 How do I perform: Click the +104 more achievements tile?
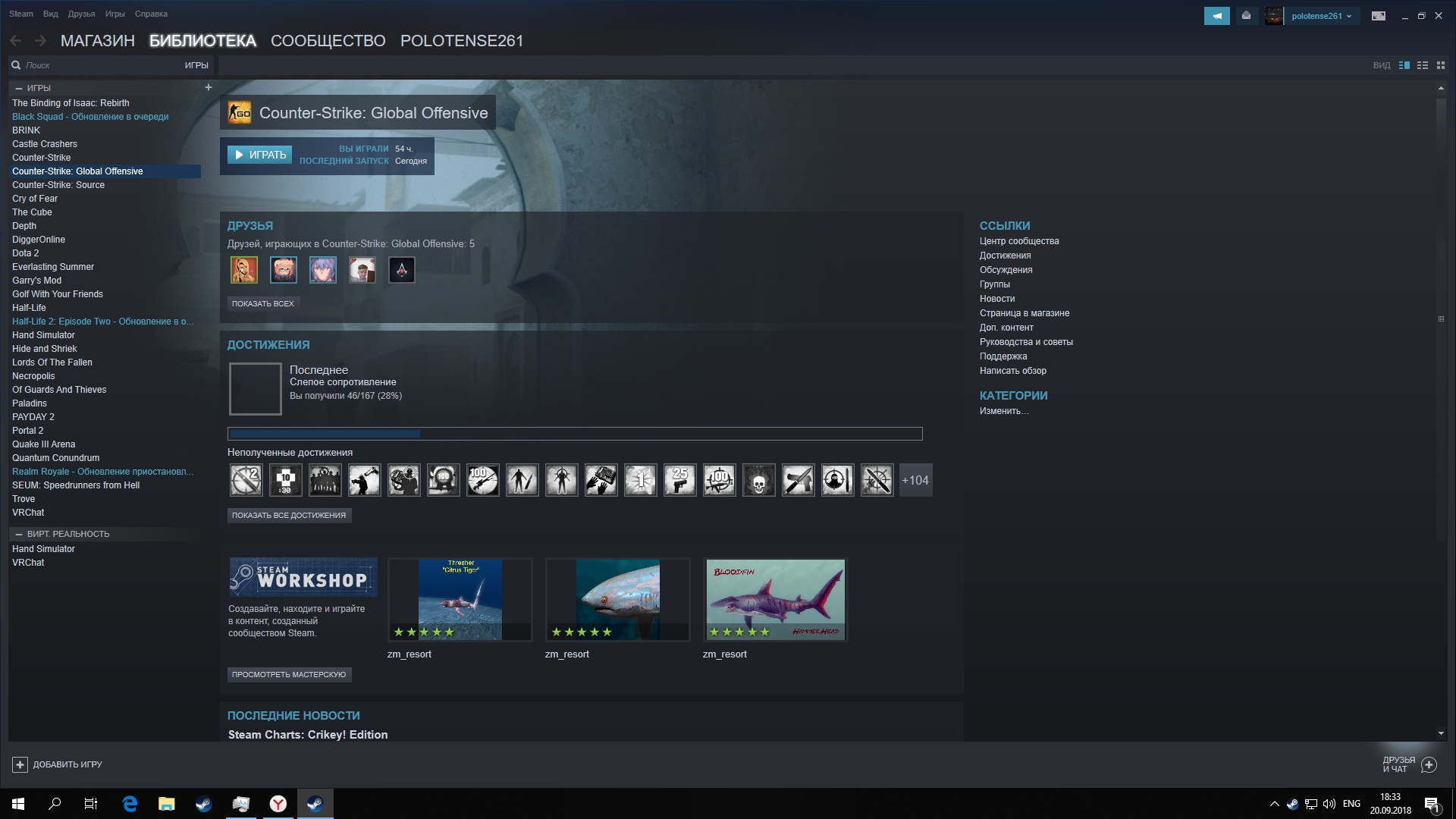pyautogui.click(x=915, y=480)
